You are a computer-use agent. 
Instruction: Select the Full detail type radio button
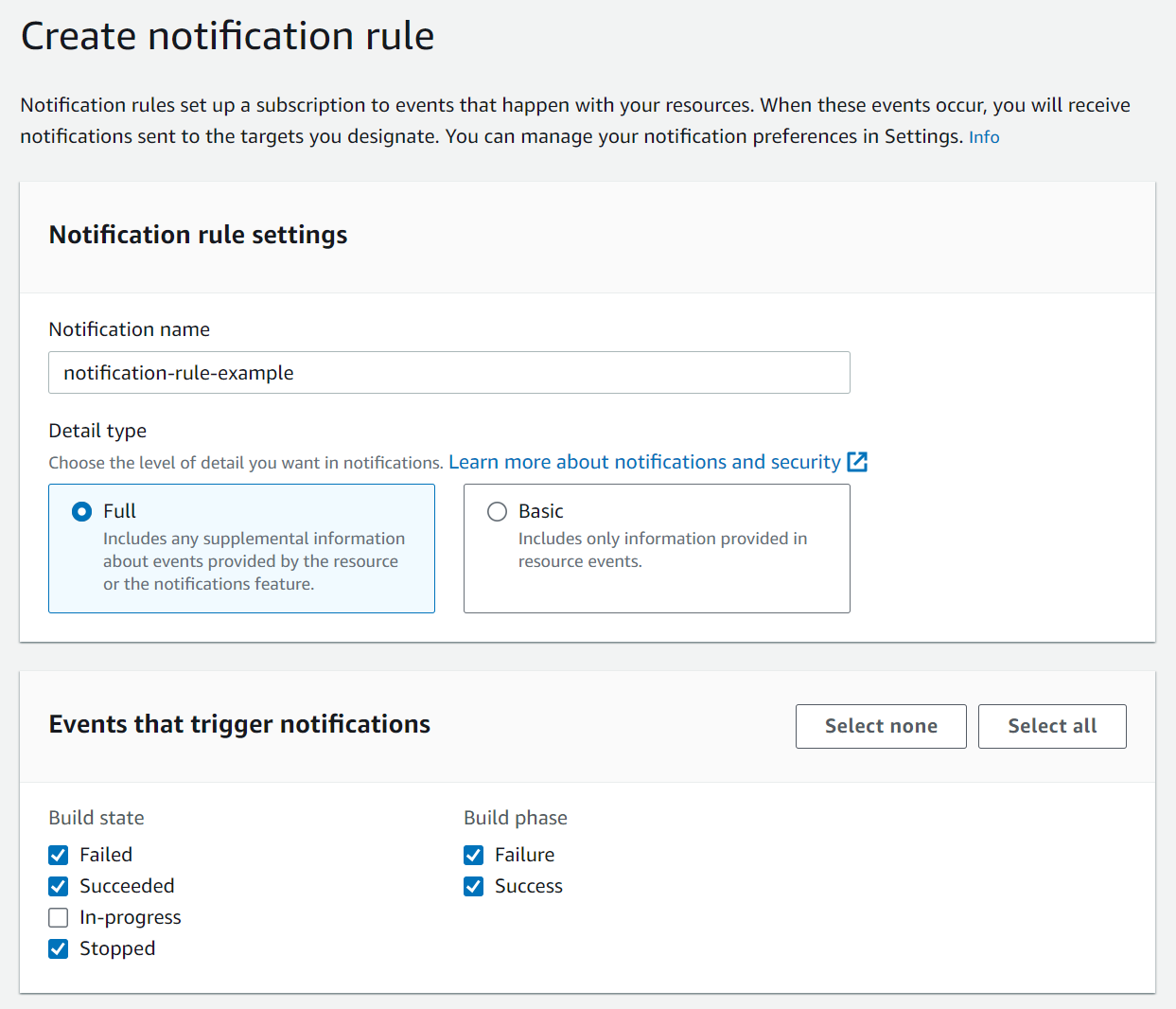[82, 511]
